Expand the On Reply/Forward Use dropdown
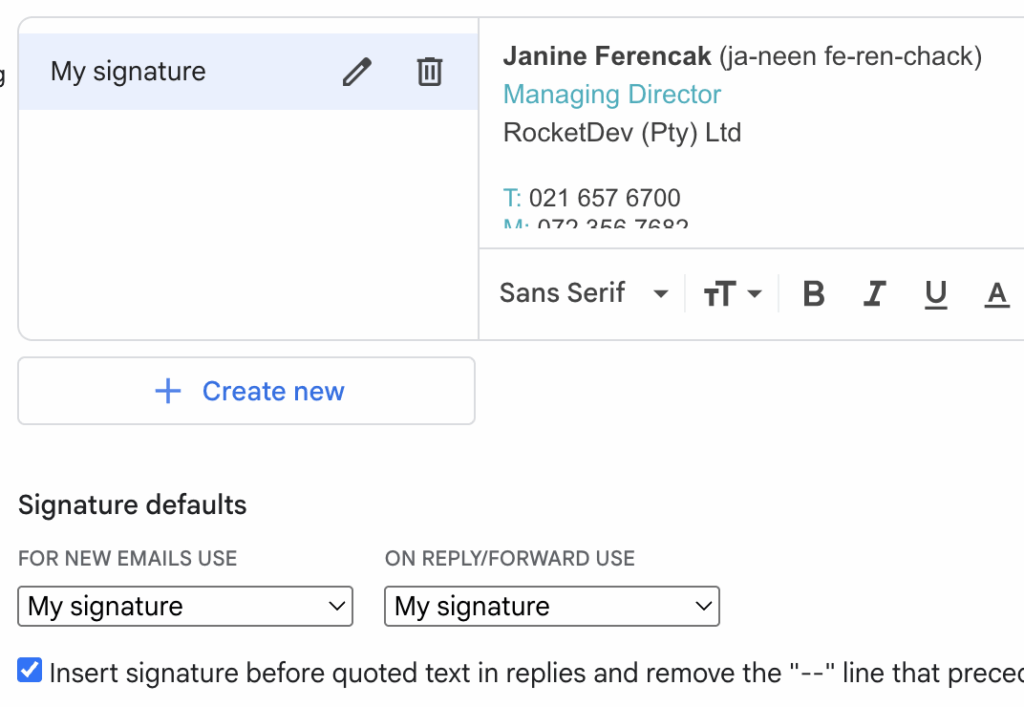The height and width of the screenshot is (707, 1024). click(x=552, y=606)
